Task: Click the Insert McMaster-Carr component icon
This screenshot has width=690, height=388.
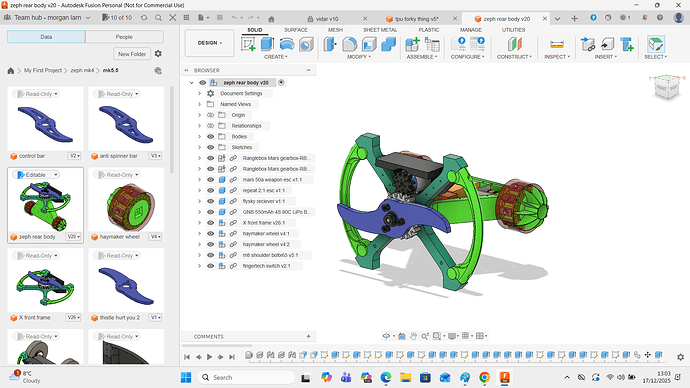Action: [x=627, y=44]
